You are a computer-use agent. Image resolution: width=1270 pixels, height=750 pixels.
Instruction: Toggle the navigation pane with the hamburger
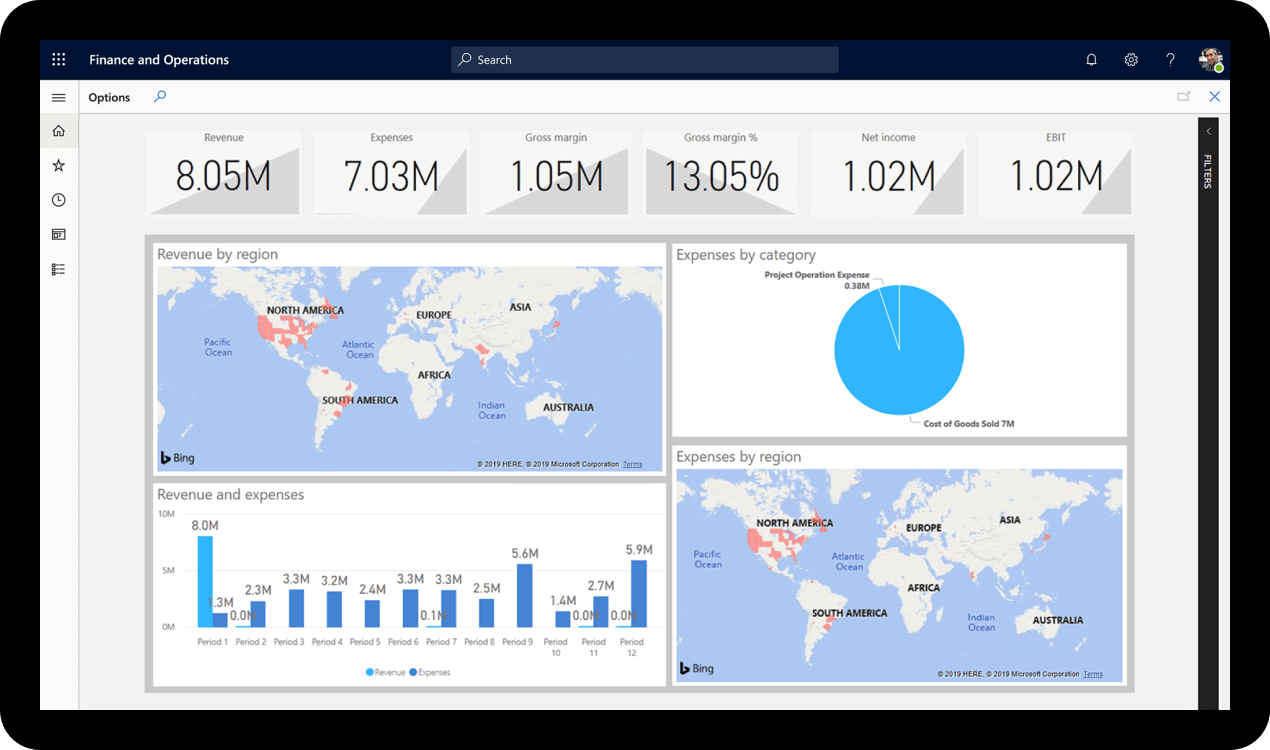pyautogui.click(x=58, y=97)
